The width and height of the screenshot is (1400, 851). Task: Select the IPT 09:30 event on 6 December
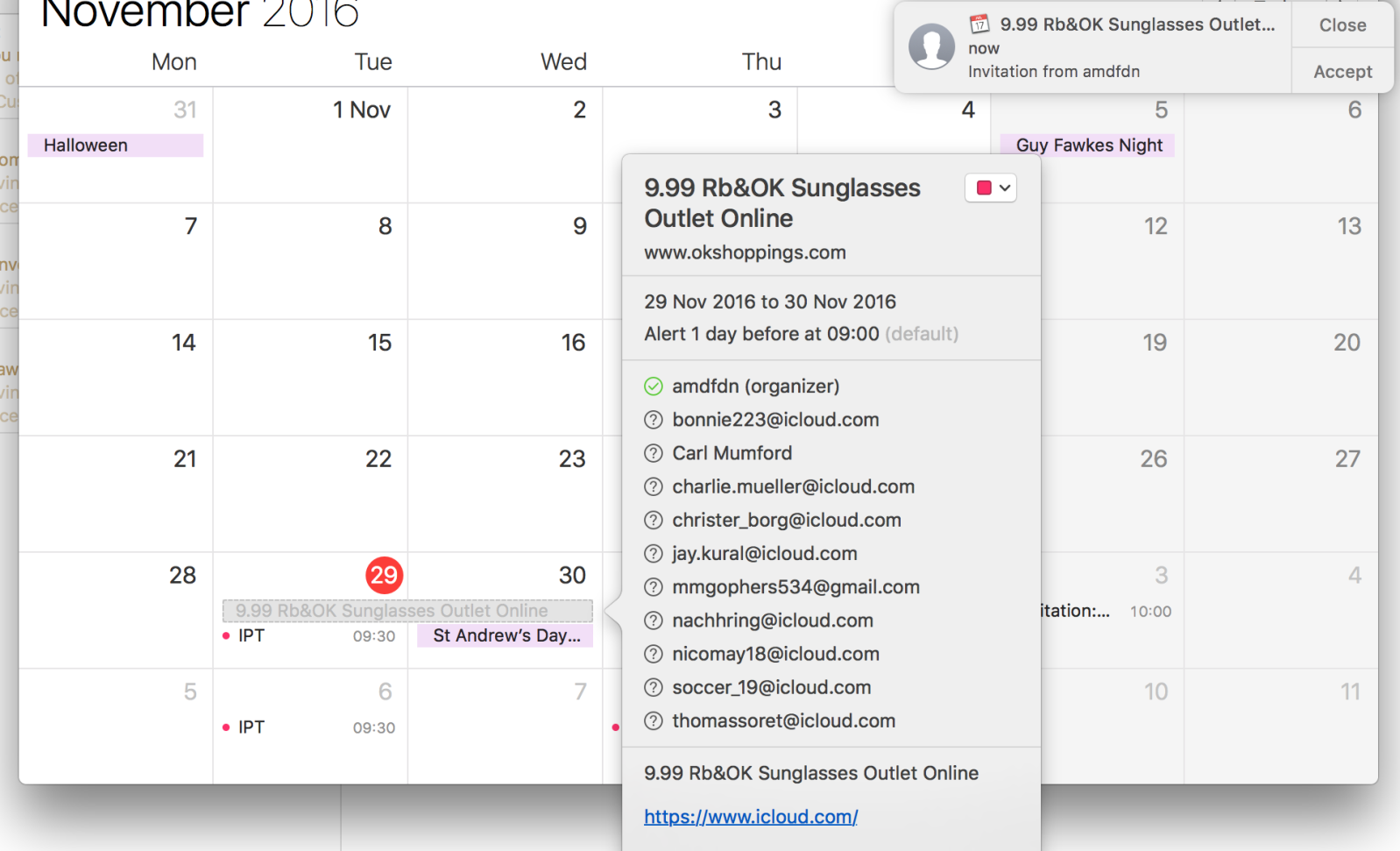pos(309,727)
